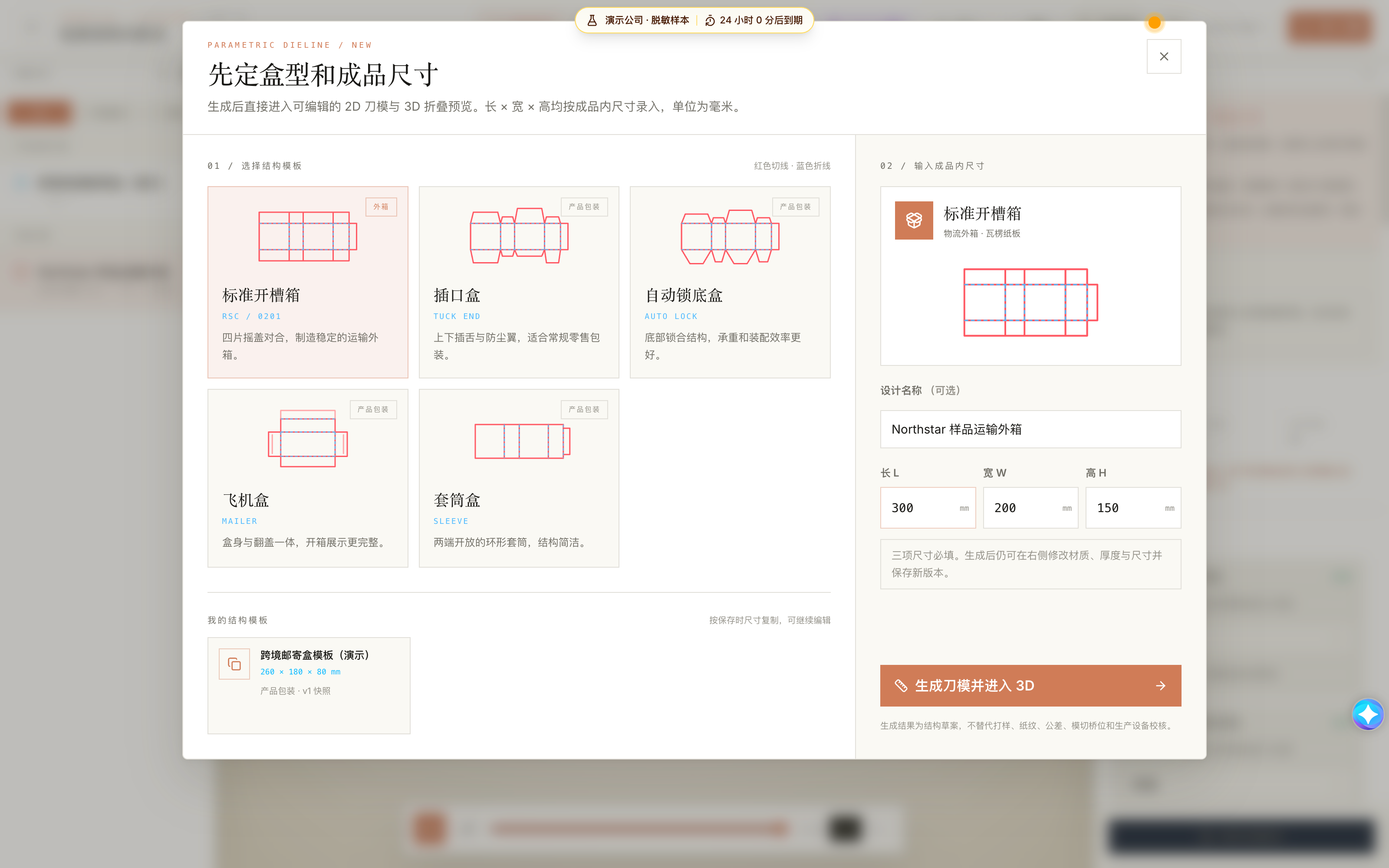Focus the 高 H dimension field
Viewport: 1389px width, 868px height.
[x=1133, y=507]
